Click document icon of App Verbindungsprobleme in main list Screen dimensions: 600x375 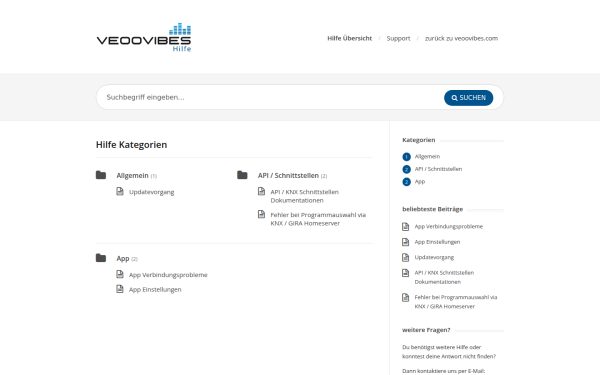[x=120, y=274]
